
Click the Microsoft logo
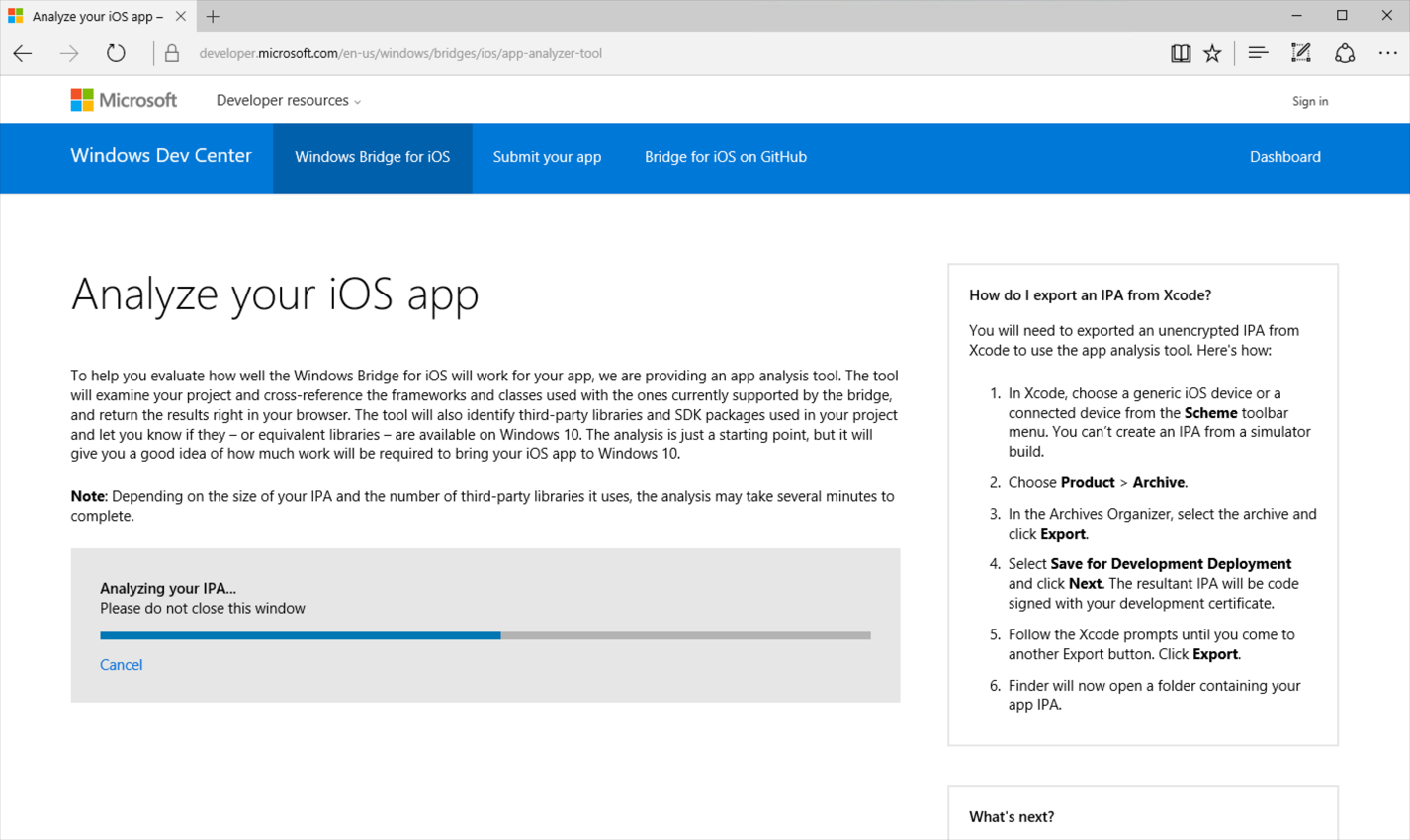click(x=124, y=100)
